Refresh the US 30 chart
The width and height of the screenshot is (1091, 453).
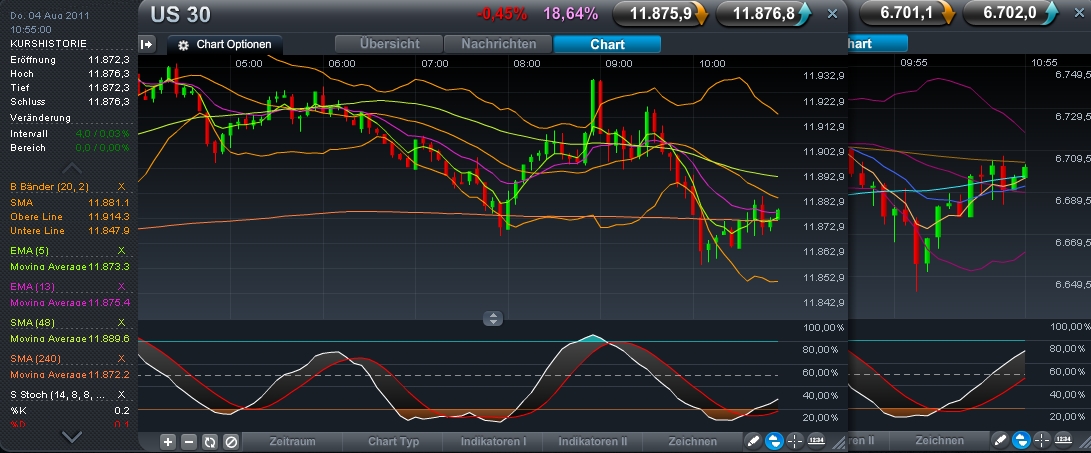click(x=209, y=441)
